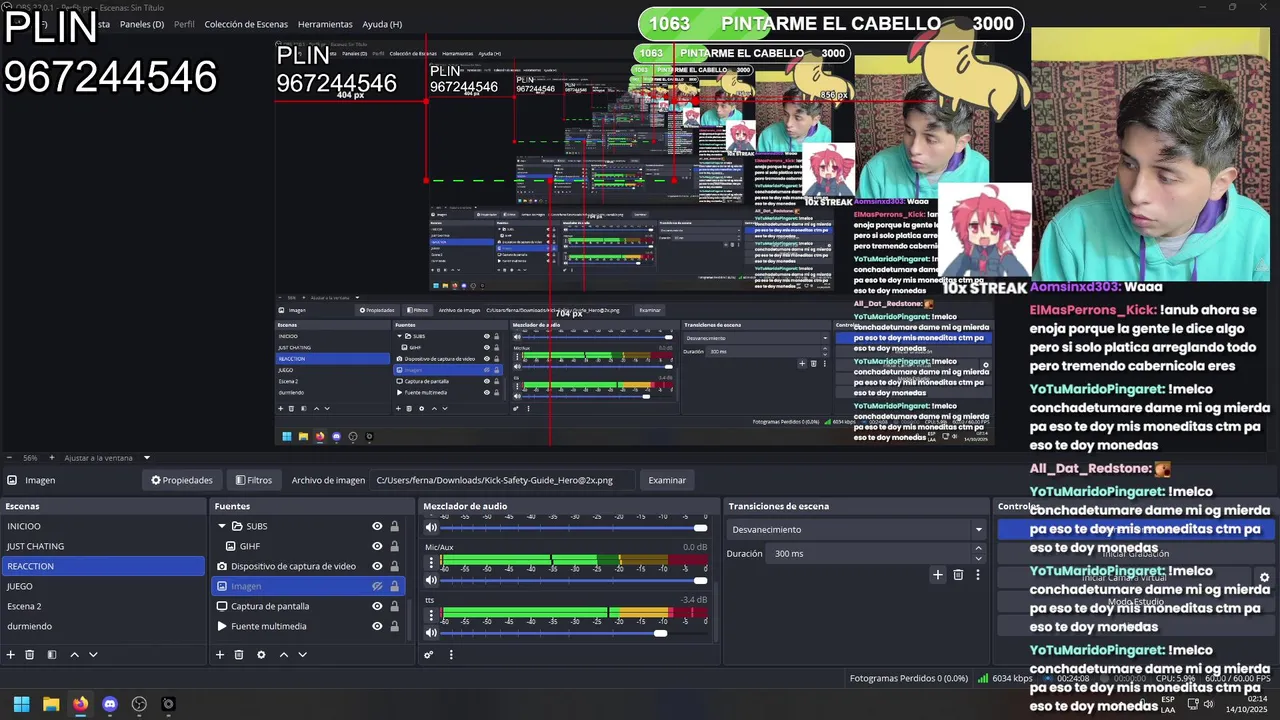Hide Fuente multimedia source
Screen dimensions: 1280x720
tap(377, 626)
